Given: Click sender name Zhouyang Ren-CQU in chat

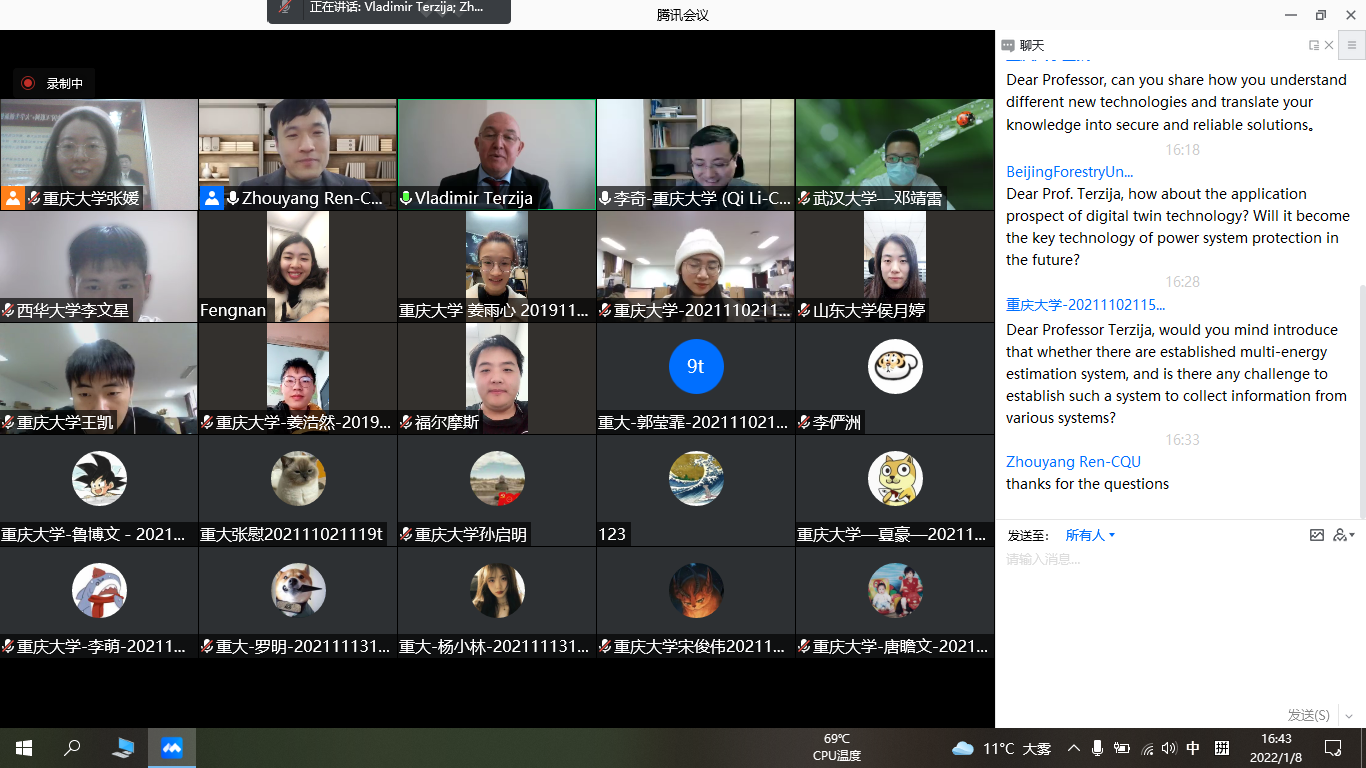Looking at the screenshot, I should click(x=1073, y=462).
